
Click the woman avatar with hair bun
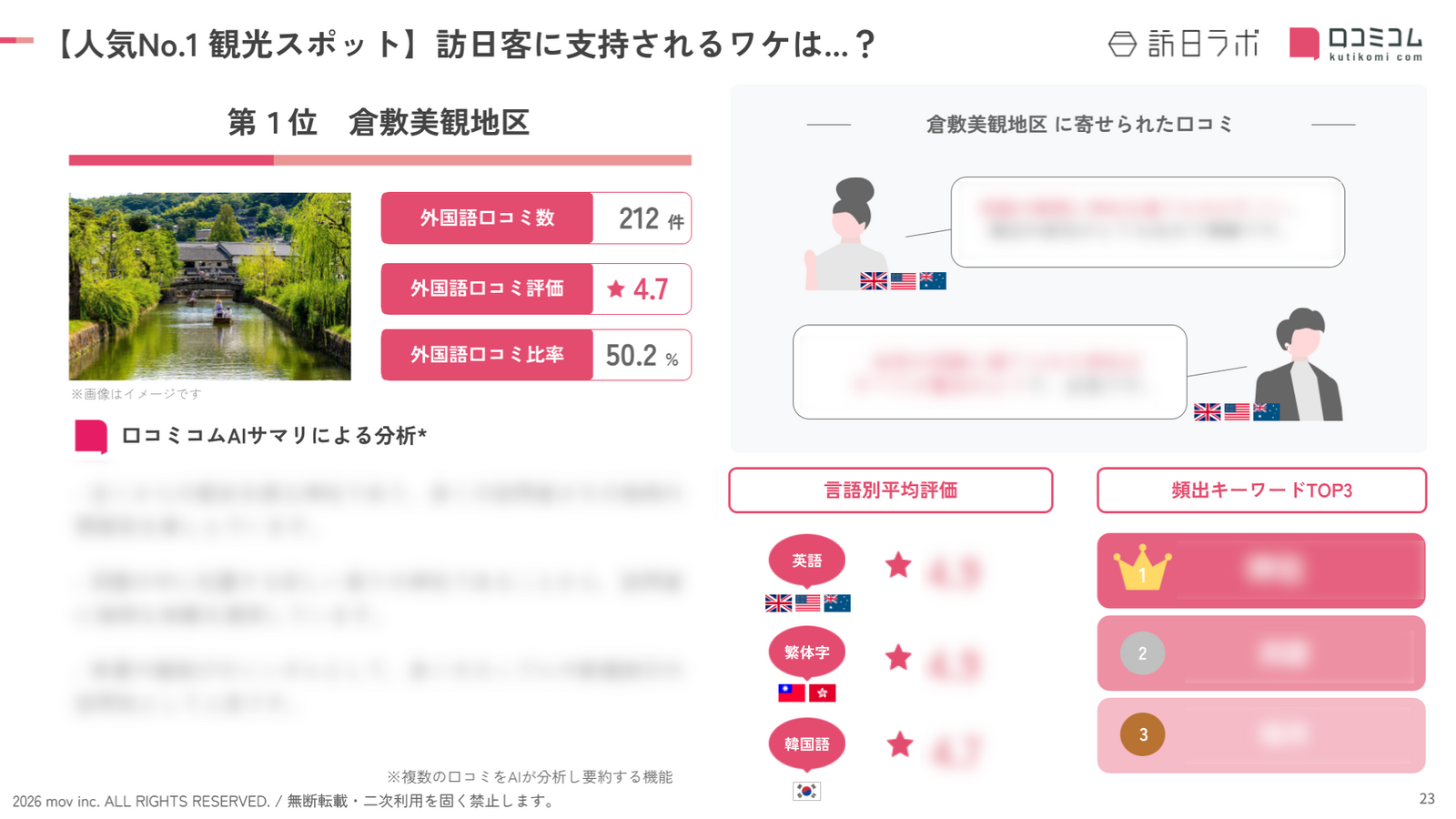(x=848, y=234)
